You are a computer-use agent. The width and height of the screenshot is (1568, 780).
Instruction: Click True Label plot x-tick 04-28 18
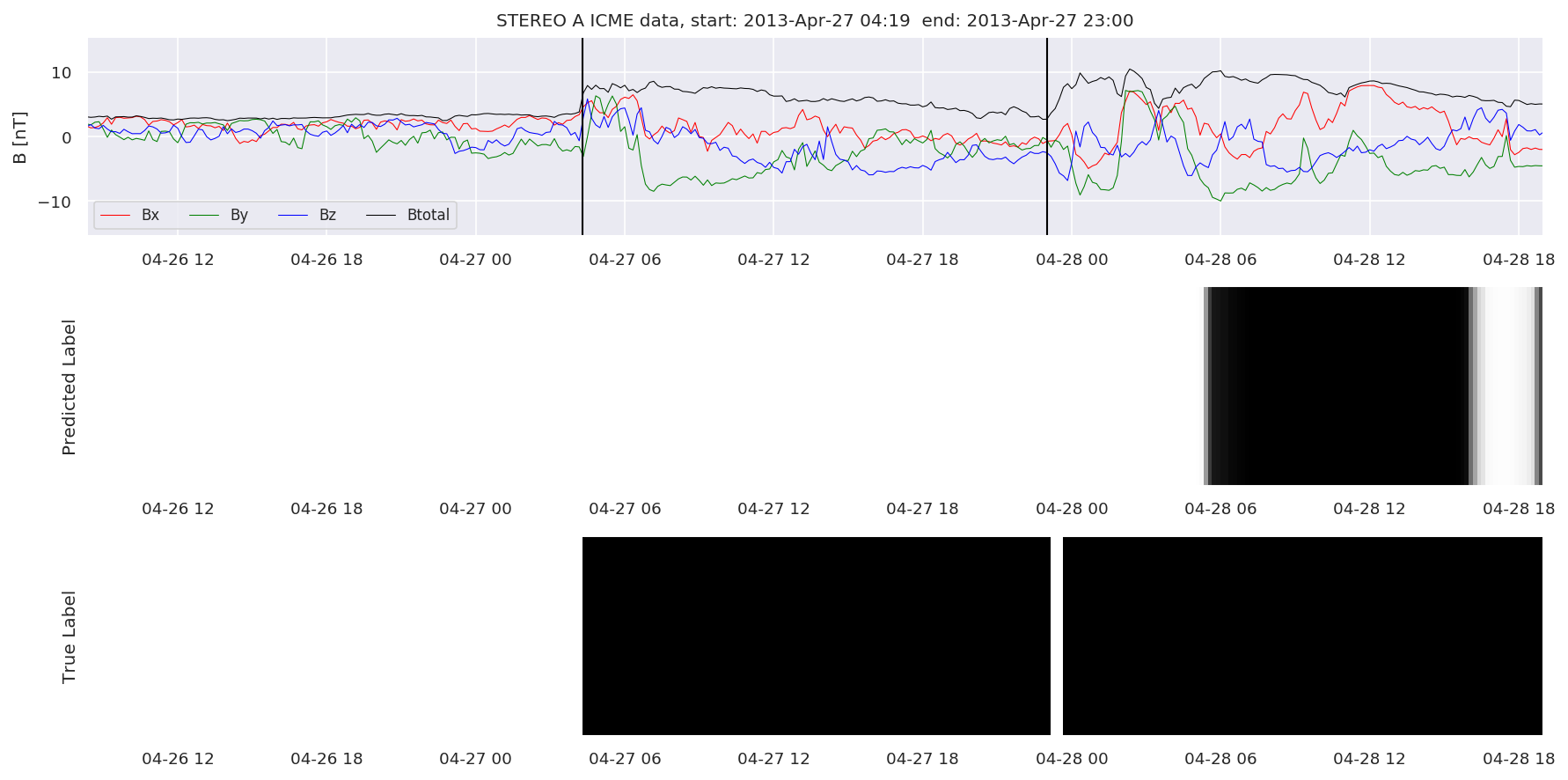1519,759
